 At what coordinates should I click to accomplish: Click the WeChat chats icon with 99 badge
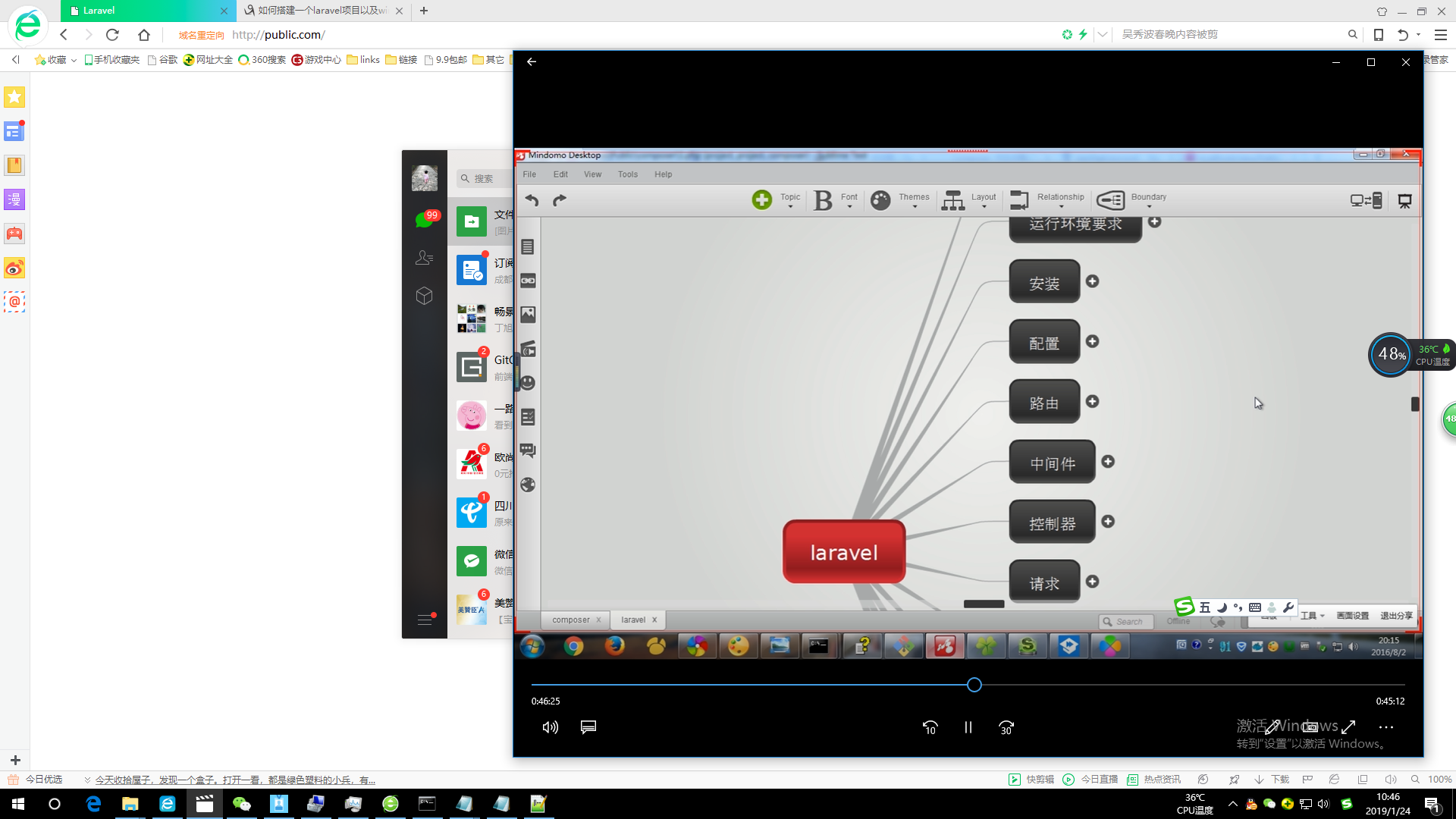tap(425, 220)
